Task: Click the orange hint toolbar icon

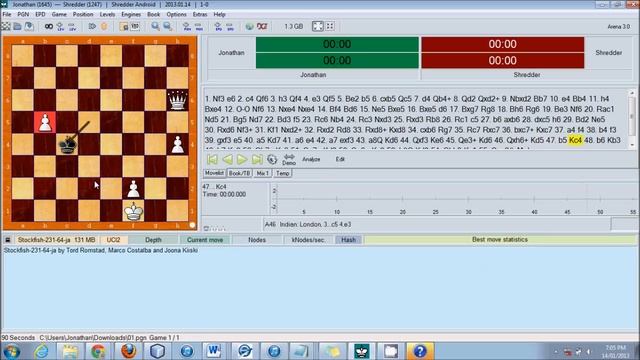Action: pos(104,27)
